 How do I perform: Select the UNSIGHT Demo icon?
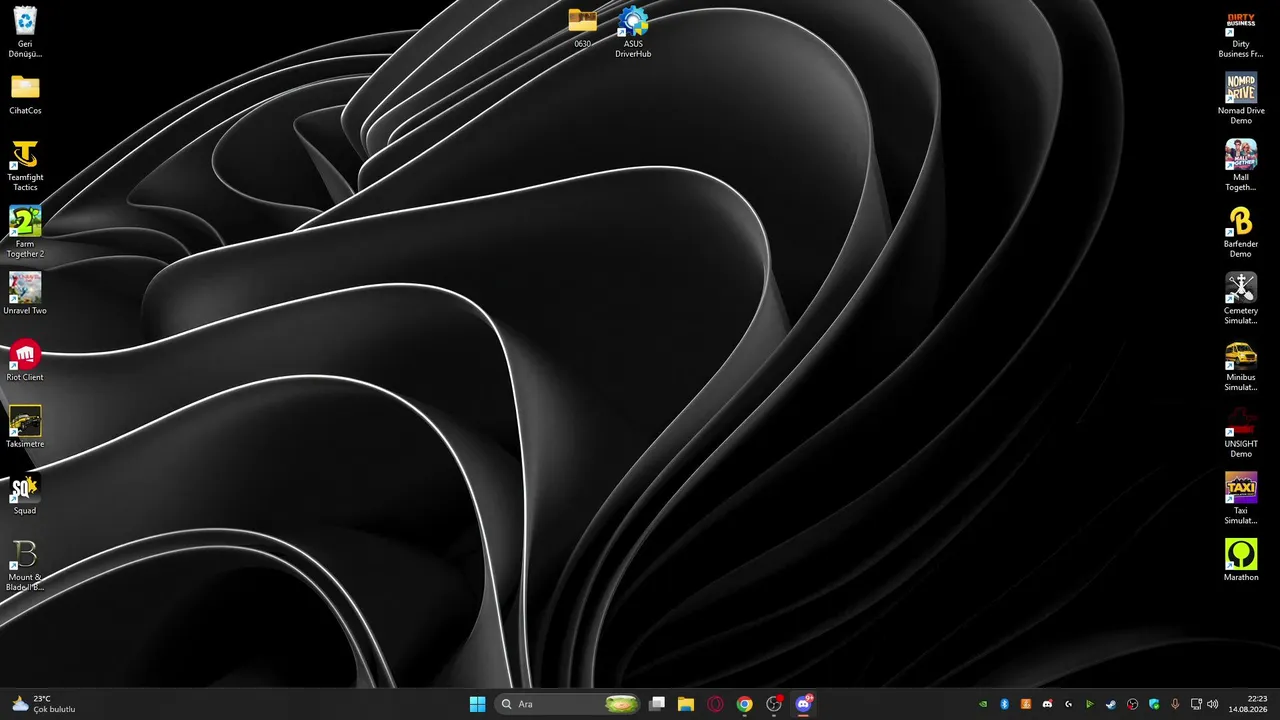pos(1241,432)
